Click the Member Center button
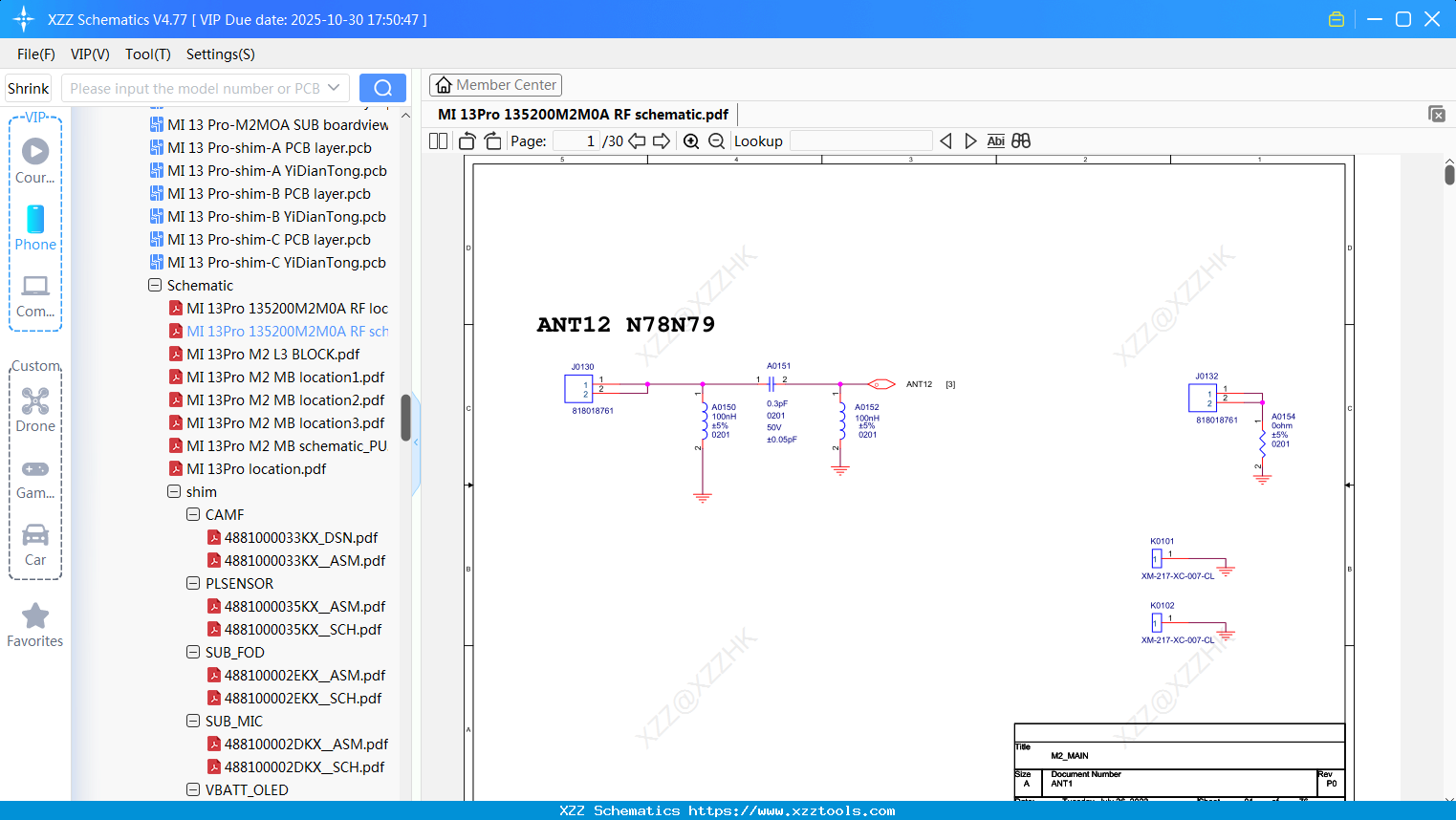The image size is (1456, 820). 495,84
